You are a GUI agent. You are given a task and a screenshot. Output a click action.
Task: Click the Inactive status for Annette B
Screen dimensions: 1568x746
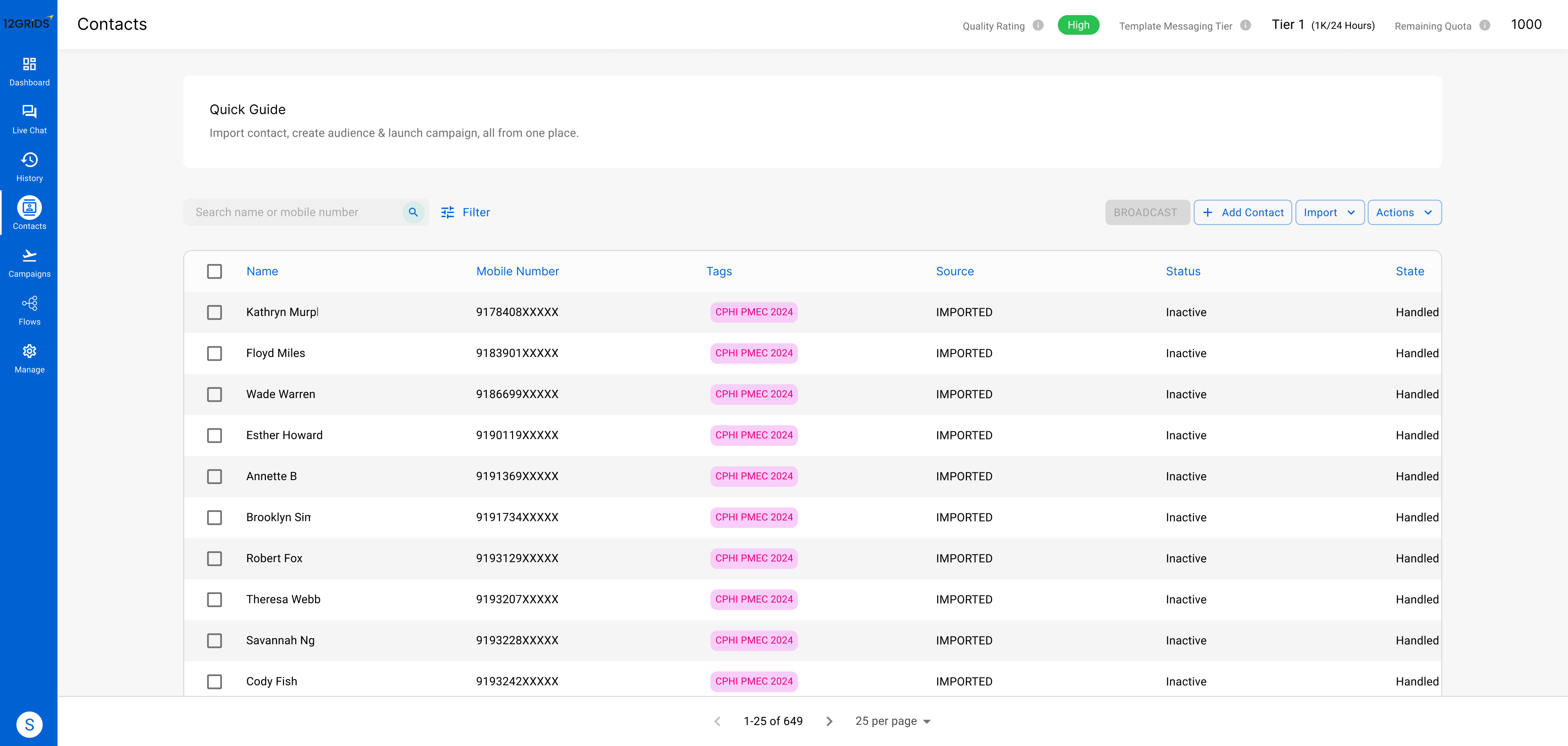tap(1186, 476)
